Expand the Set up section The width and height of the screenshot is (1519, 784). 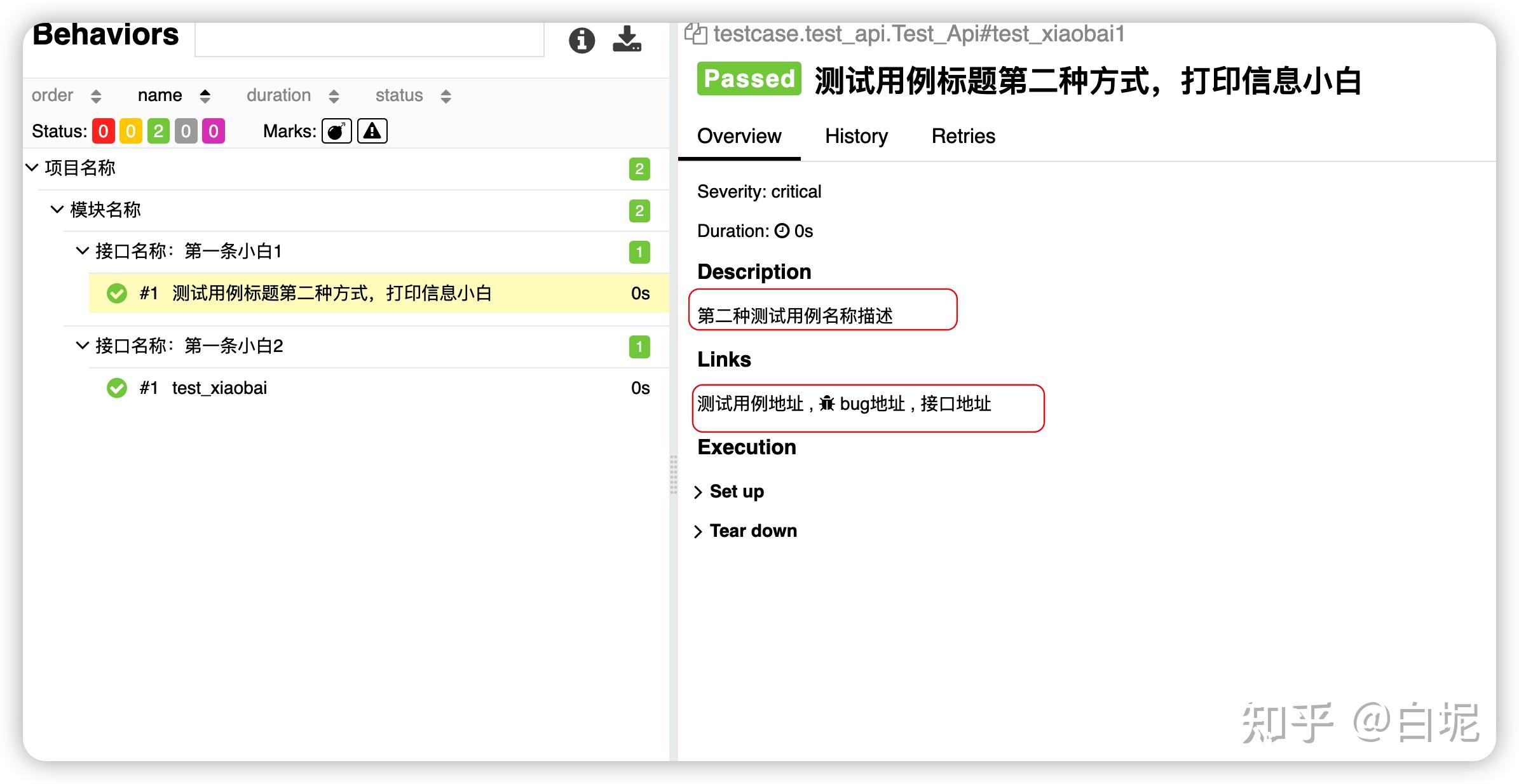coord(736,492)
